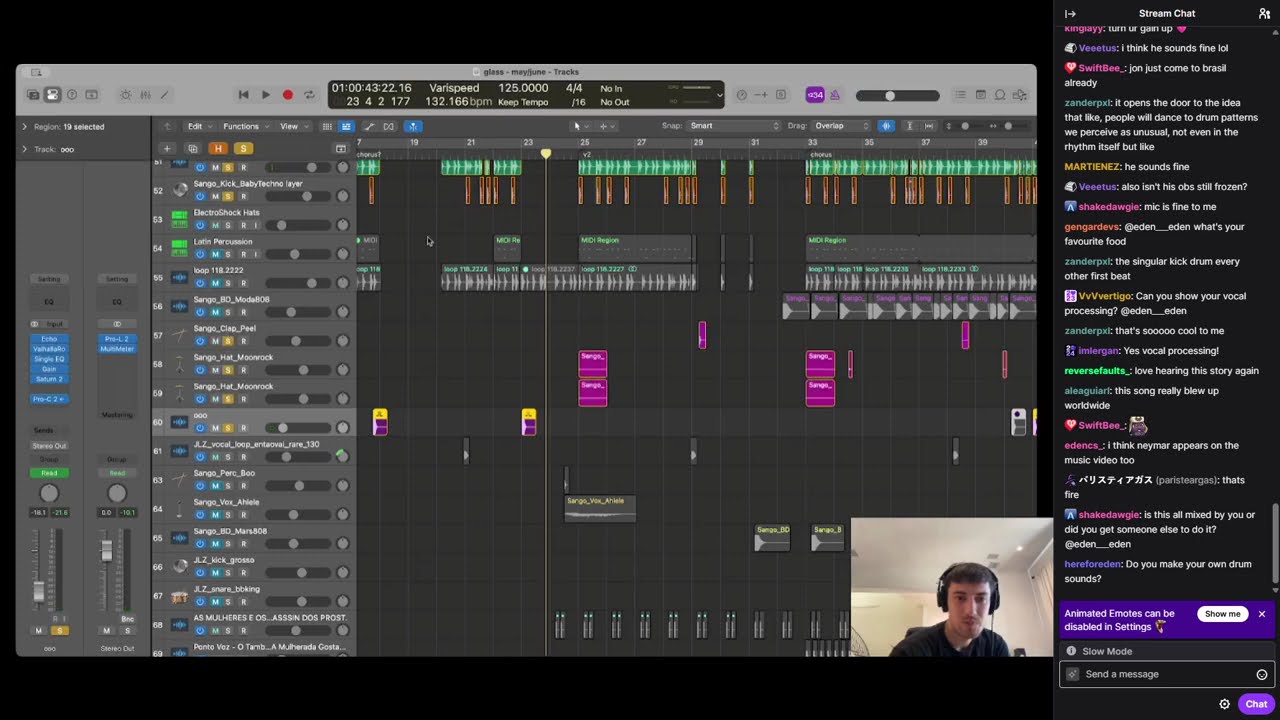Open the Functions menu
Image resolution: width=1280 pixels, height=720 pixels.
245,126
